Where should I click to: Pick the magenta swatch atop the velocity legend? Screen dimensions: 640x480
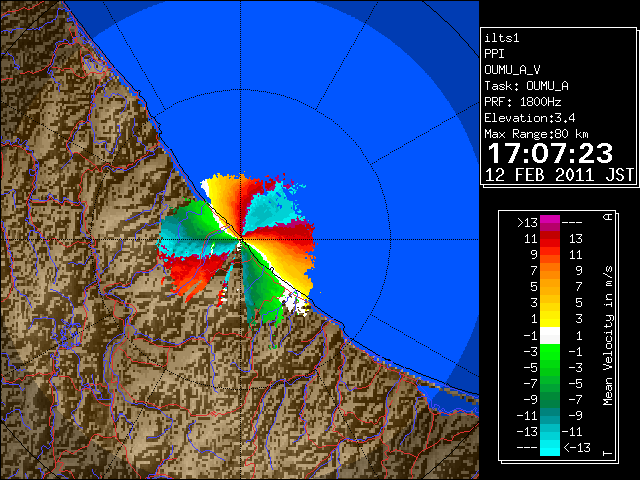[x=550, y=220]
